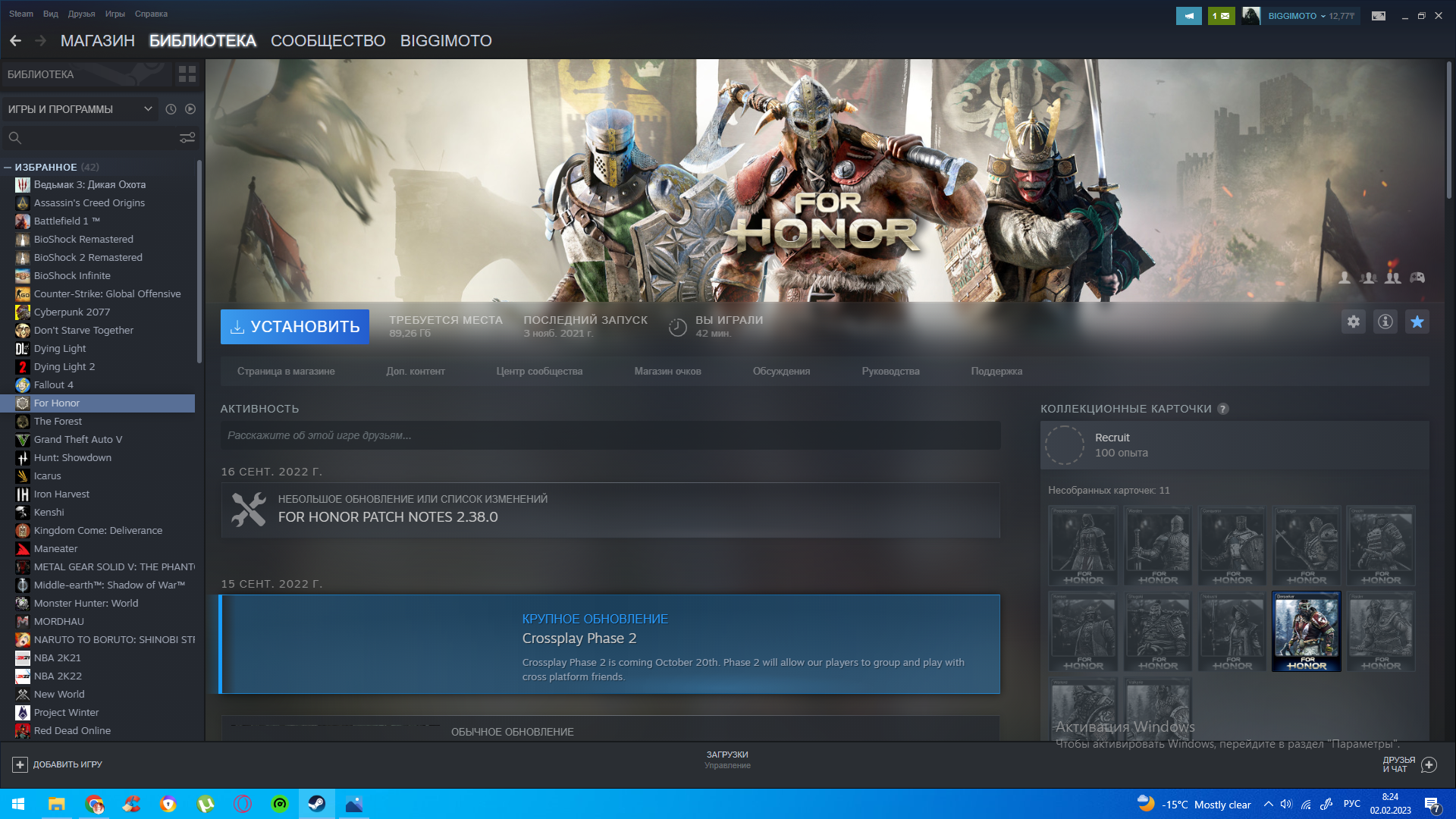Open BIGGIMOTO profile tab
Viewport: 1456px width, 819px height.
click(x=446, y=41)
